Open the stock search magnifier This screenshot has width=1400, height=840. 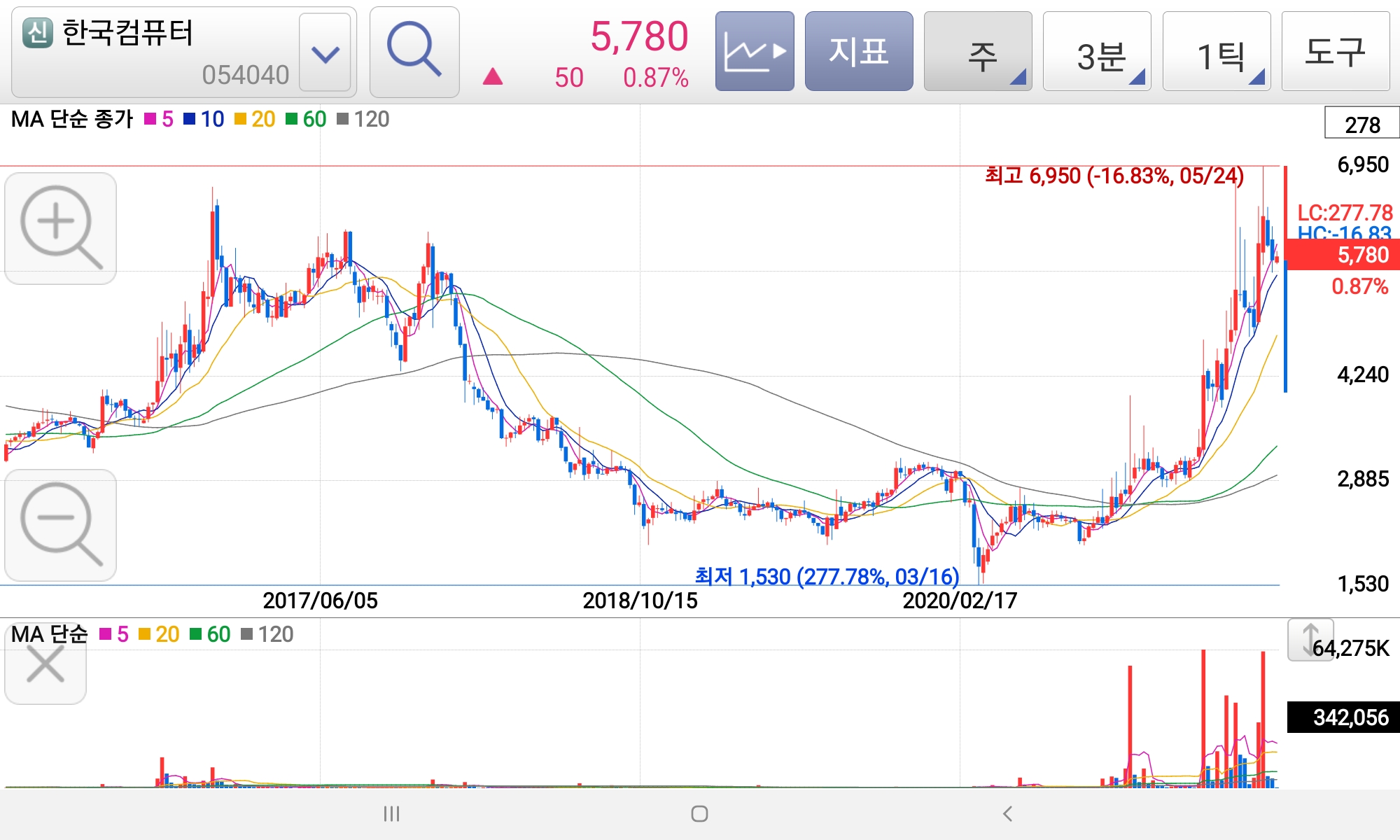tap(414, 52)
